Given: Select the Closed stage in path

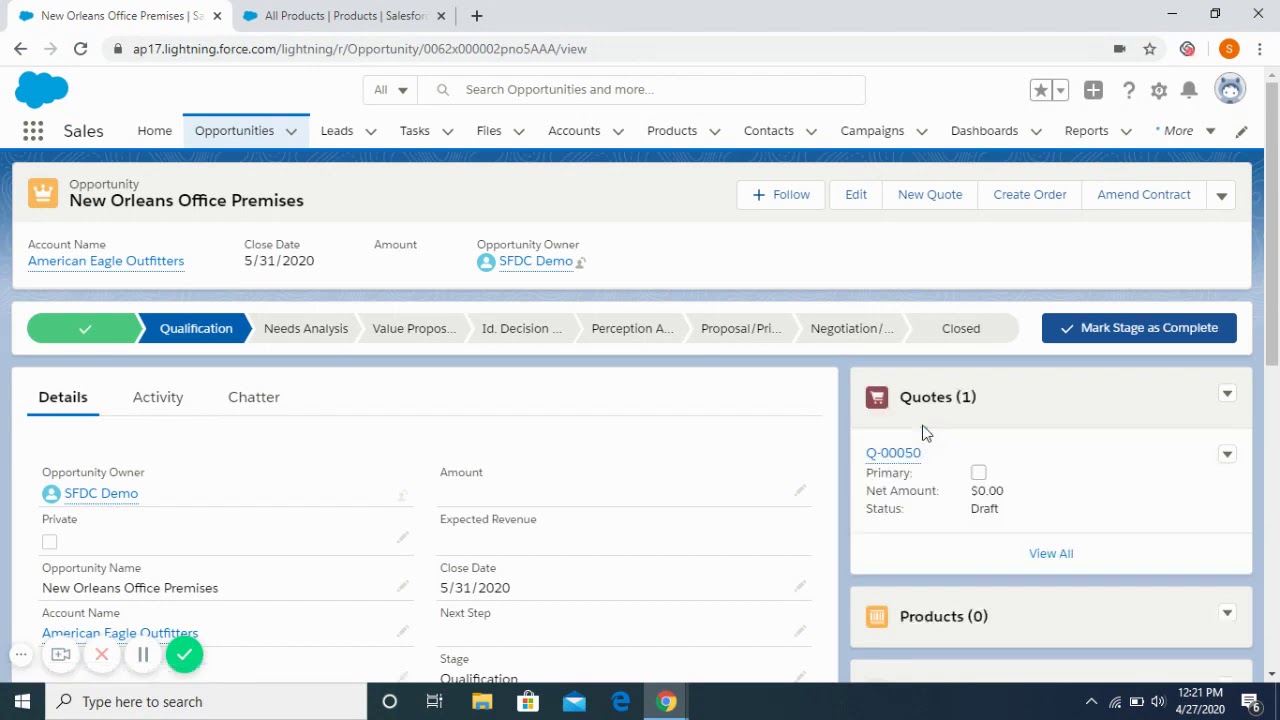Looking at the screenshot, I should click(x=961, y=328).
